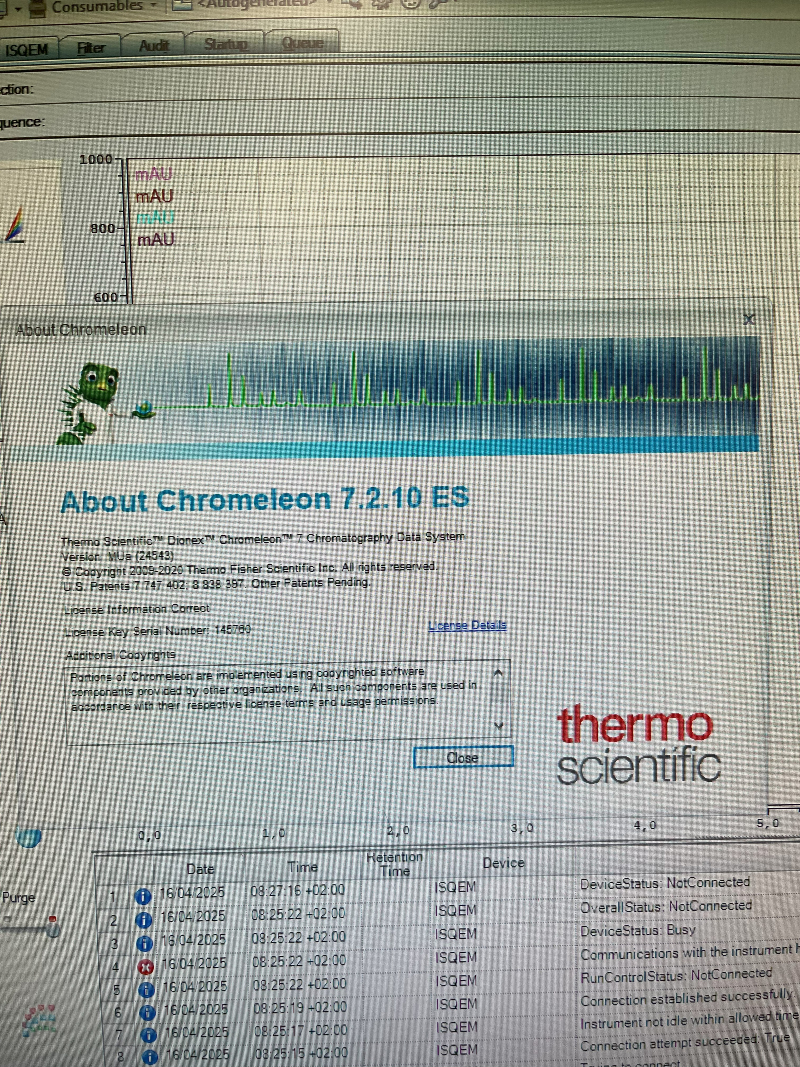Screen dimensions: 800x1067
Task: Click info icon in audit row 2
Action: (144, 920)
